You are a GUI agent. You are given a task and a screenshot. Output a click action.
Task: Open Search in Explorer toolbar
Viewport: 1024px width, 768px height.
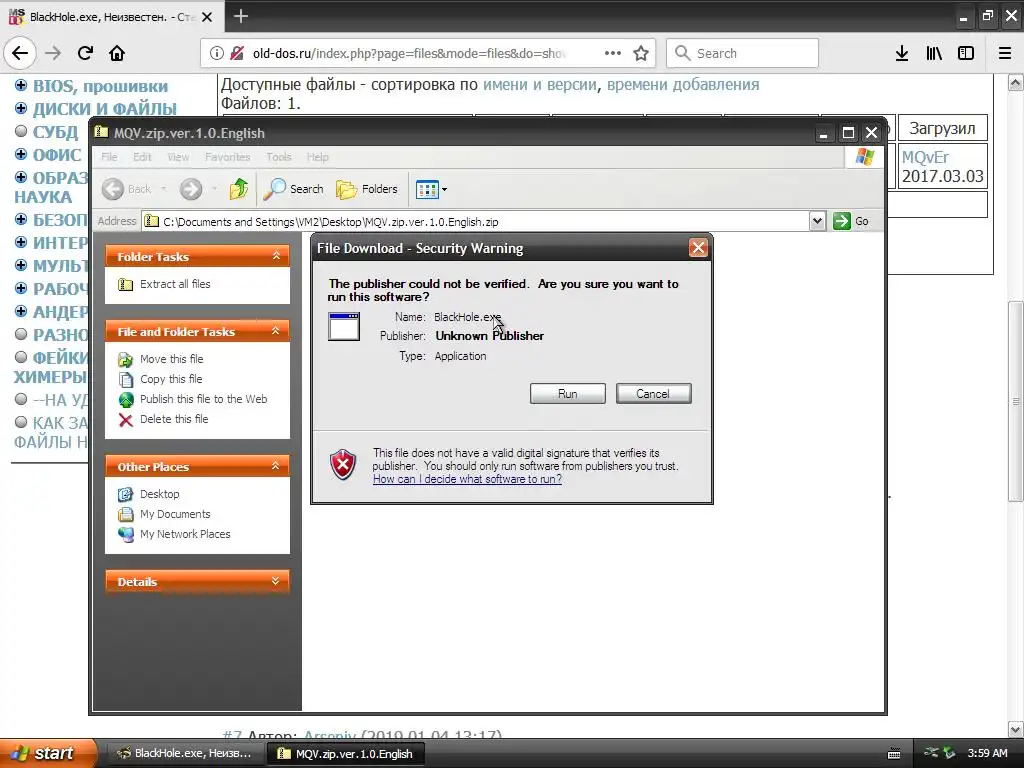click(x=294, y=189)
